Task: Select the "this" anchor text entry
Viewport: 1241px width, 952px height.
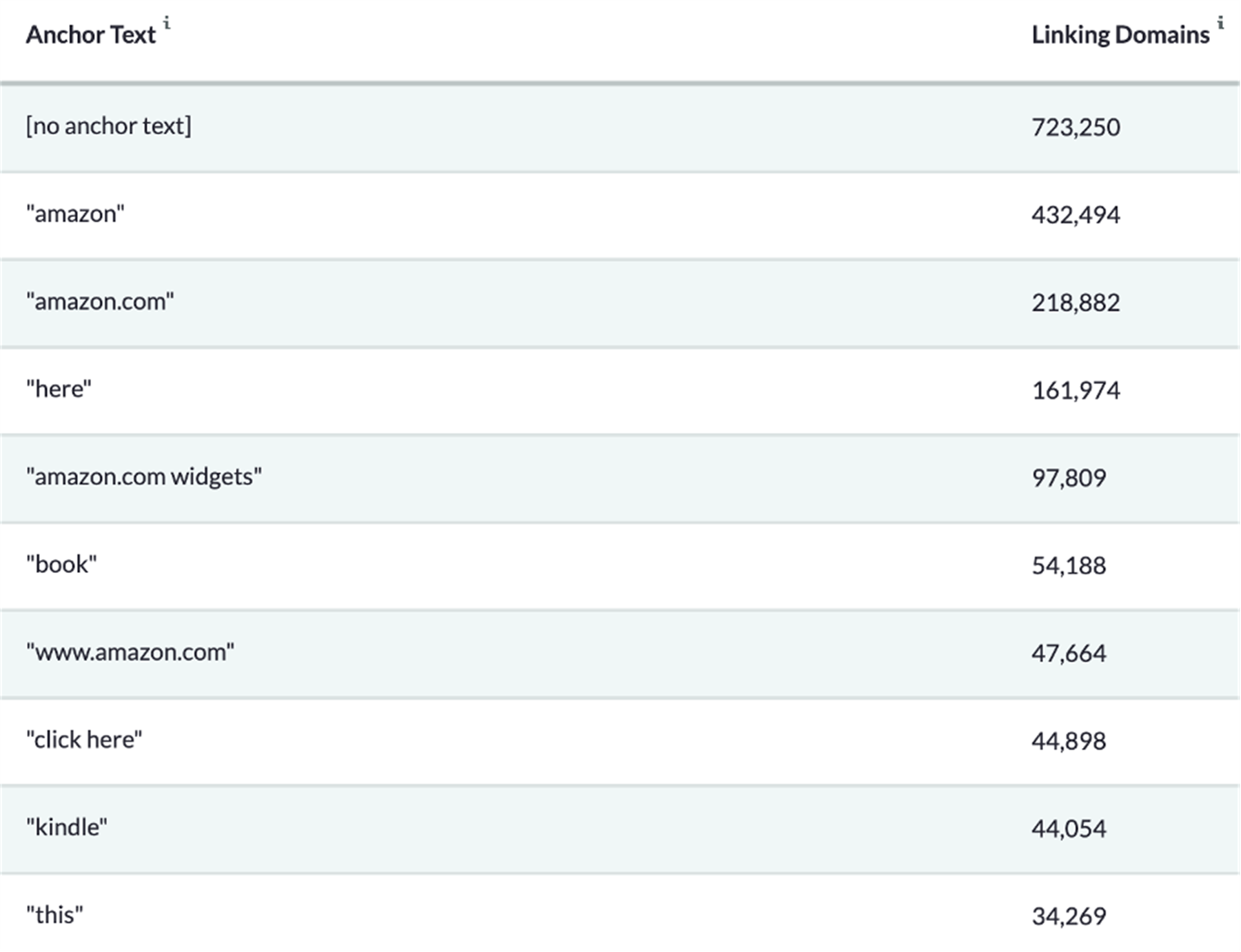Action: coord(54,915)
